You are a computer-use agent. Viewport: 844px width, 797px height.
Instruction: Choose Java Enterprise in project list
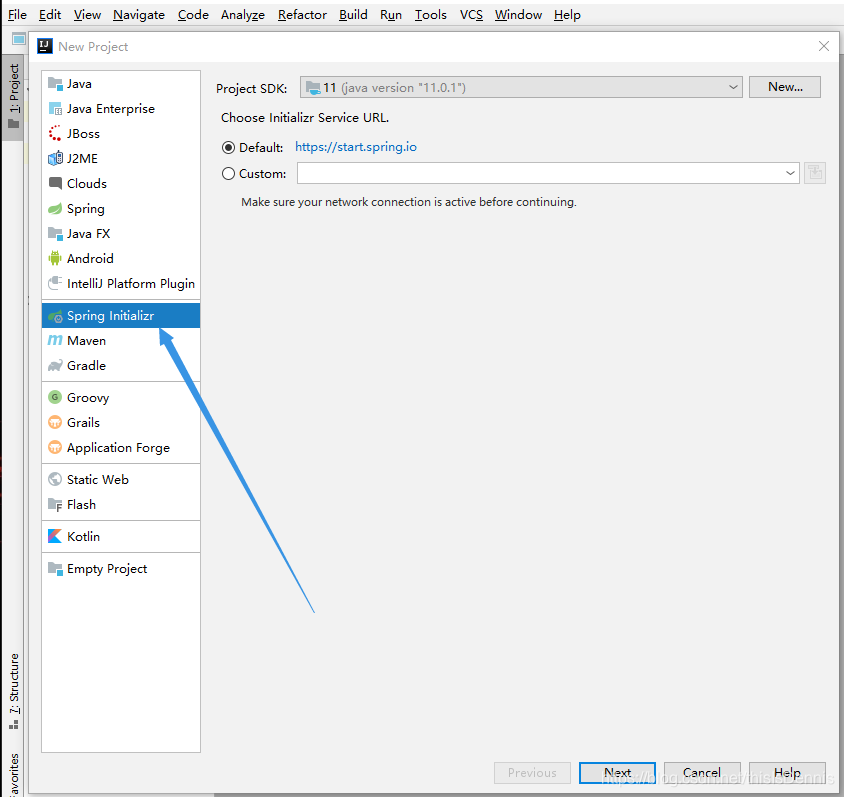tap(121, 109)
